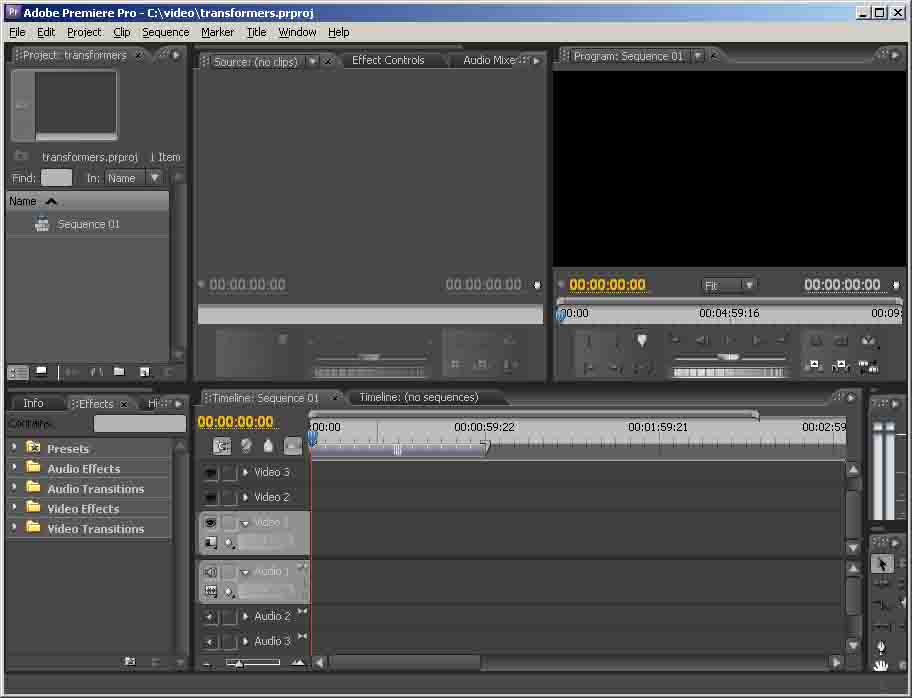Mute the Audio 1 track speaker
912x698 pixels.
211,572
